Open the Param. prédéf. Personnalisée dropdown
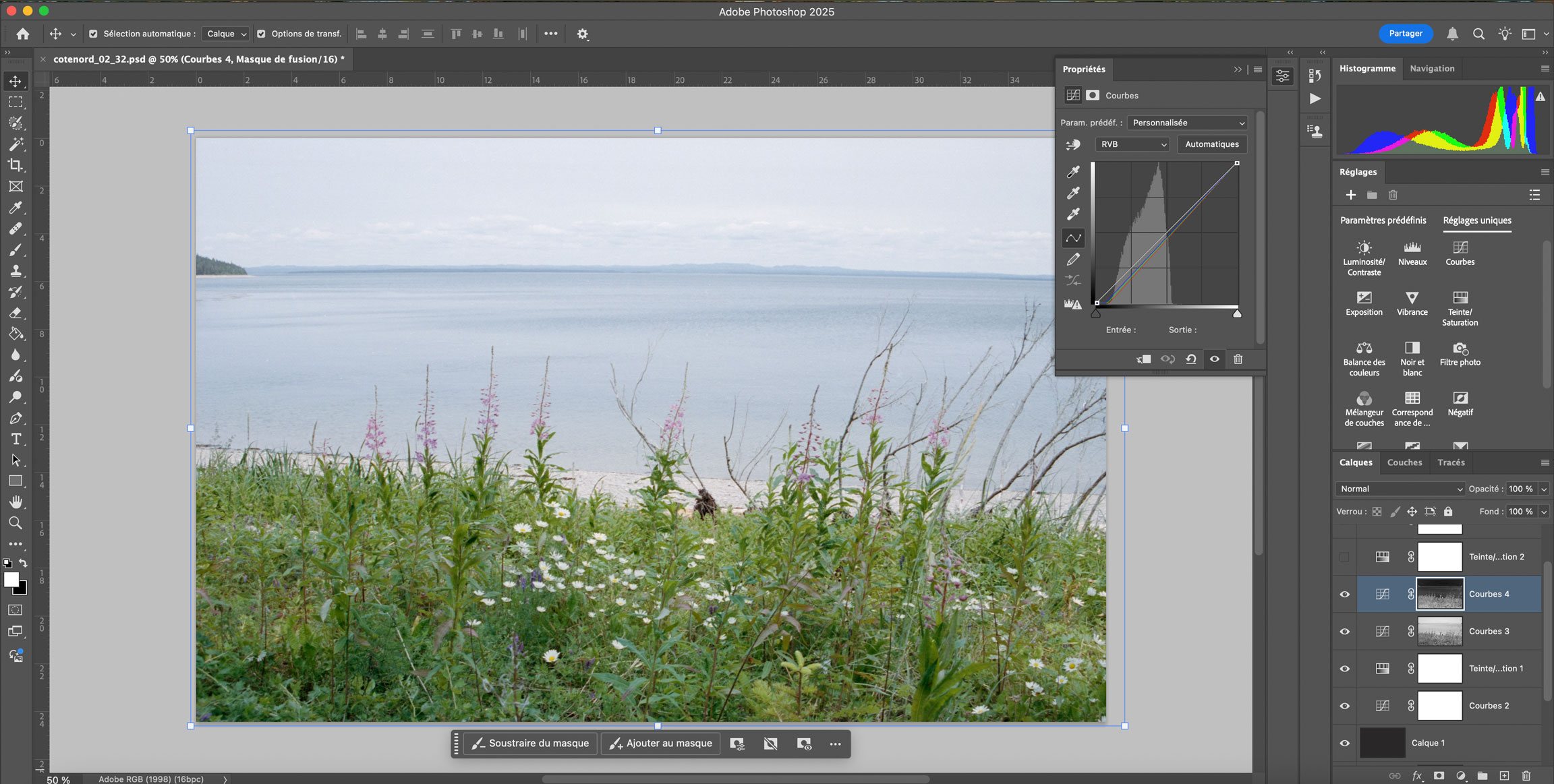 point(1187,123)
